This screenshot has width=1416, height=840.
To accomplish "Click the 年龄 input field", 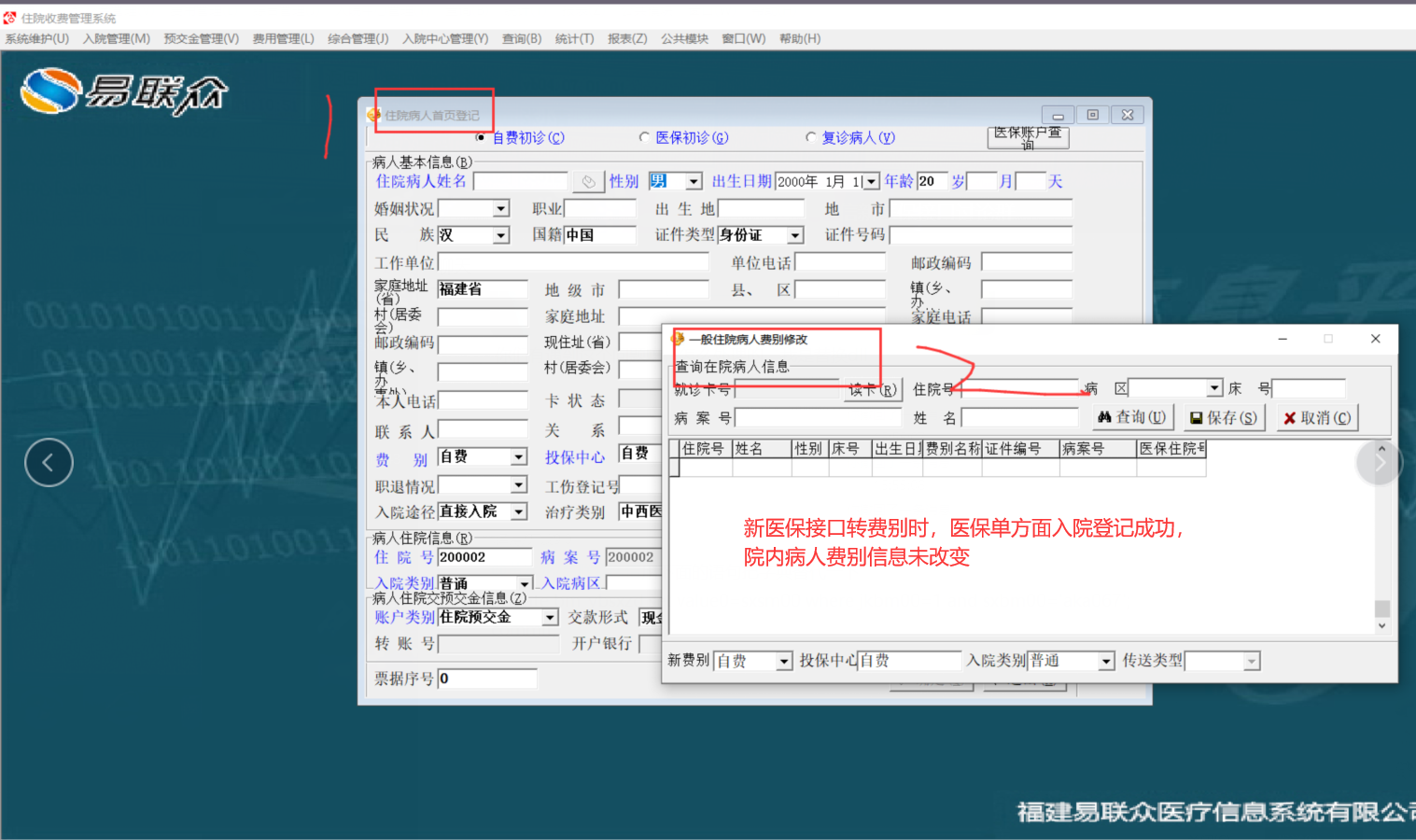I will [932, 181].
